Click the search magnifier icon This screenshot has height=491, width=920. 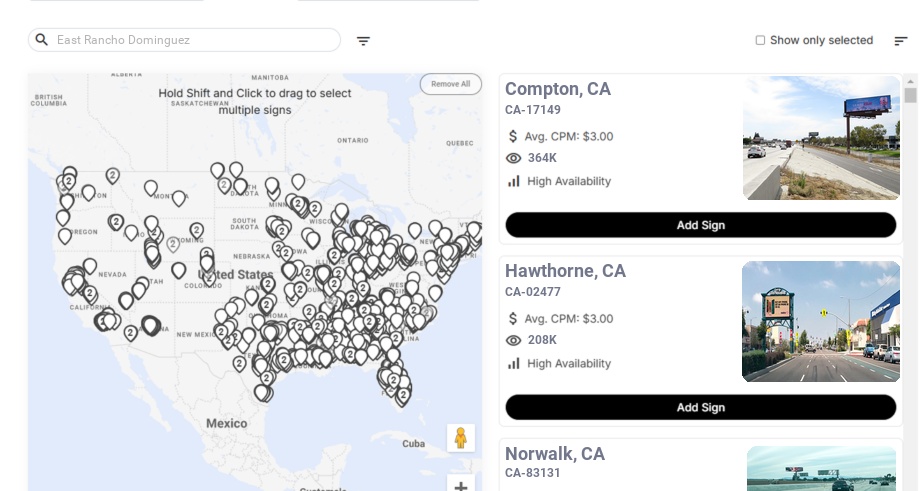(x=42, y=40)
